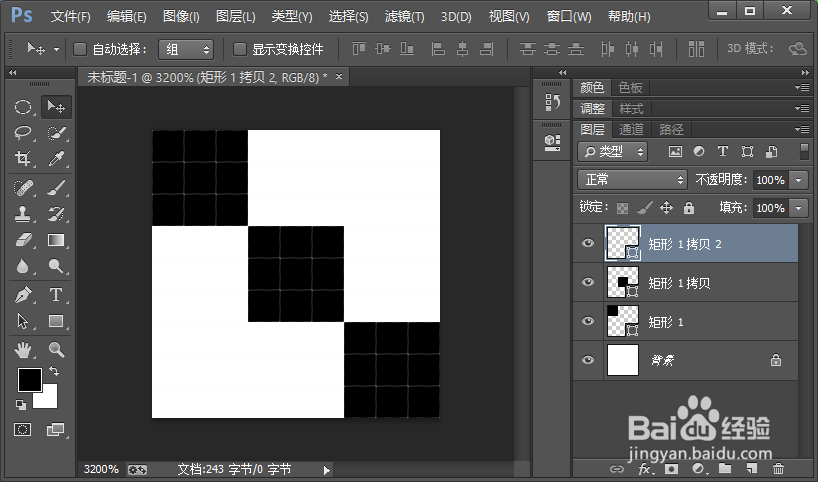Open the History panel icon
Viewport: 818px width, 482px height.
point(552,102)
